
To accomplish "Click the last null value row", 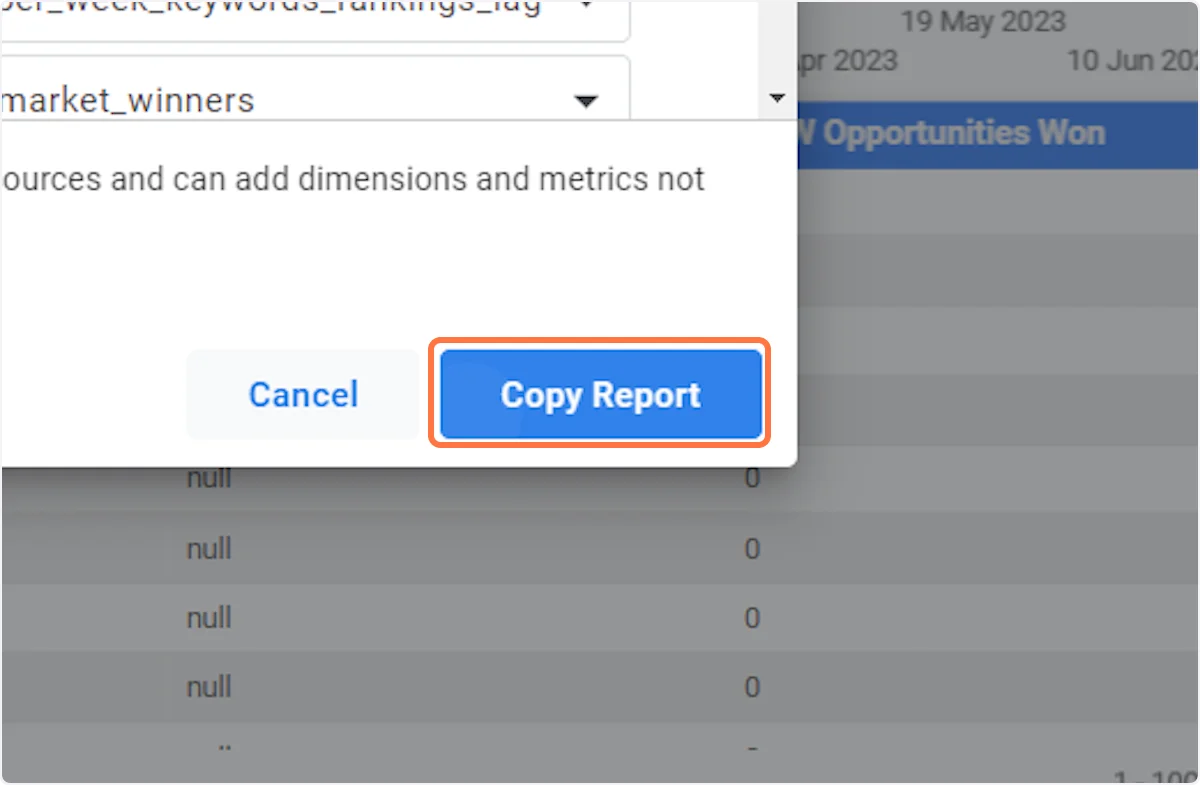I will [208, 687].
